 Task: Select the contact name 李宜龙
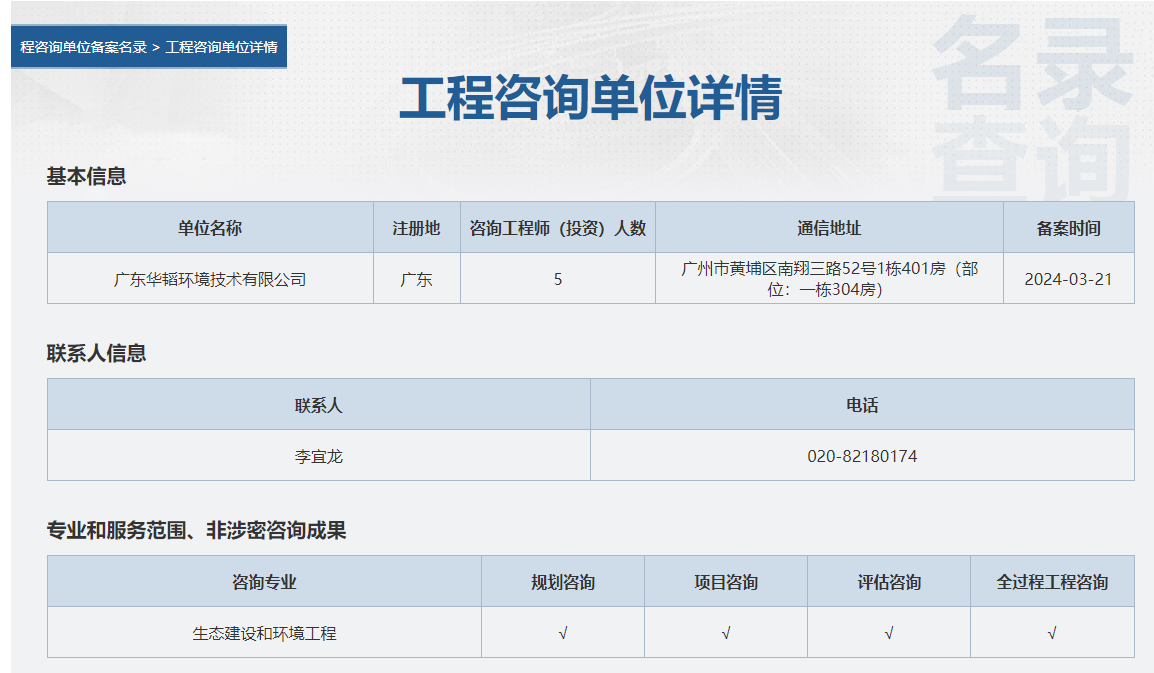pyautogui.click(x=319, y=457)
